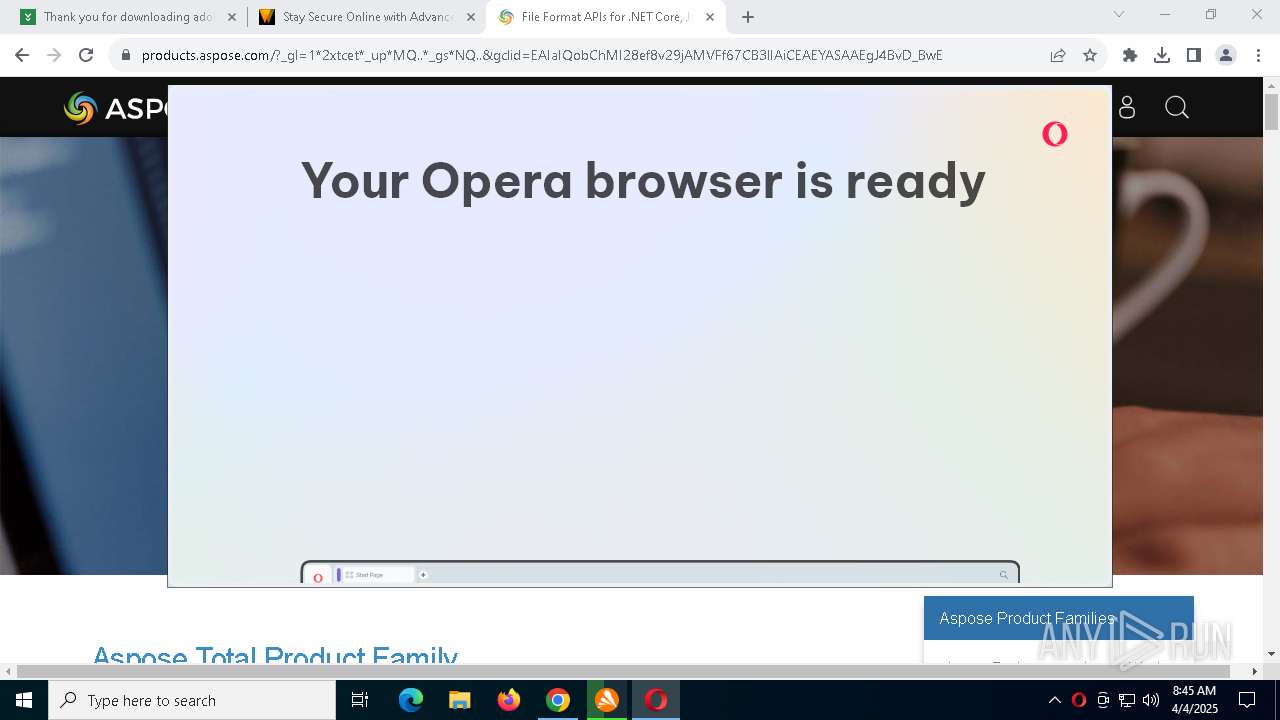Open Chrome downloads icon
1280x720 pixels.
(1162, 55)
